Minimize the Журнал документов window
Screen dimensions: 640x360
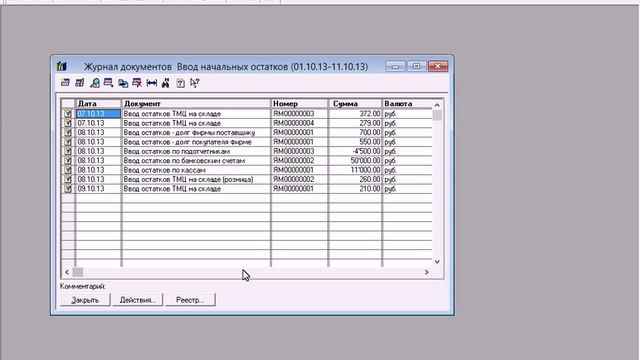(x=395, y=66)
